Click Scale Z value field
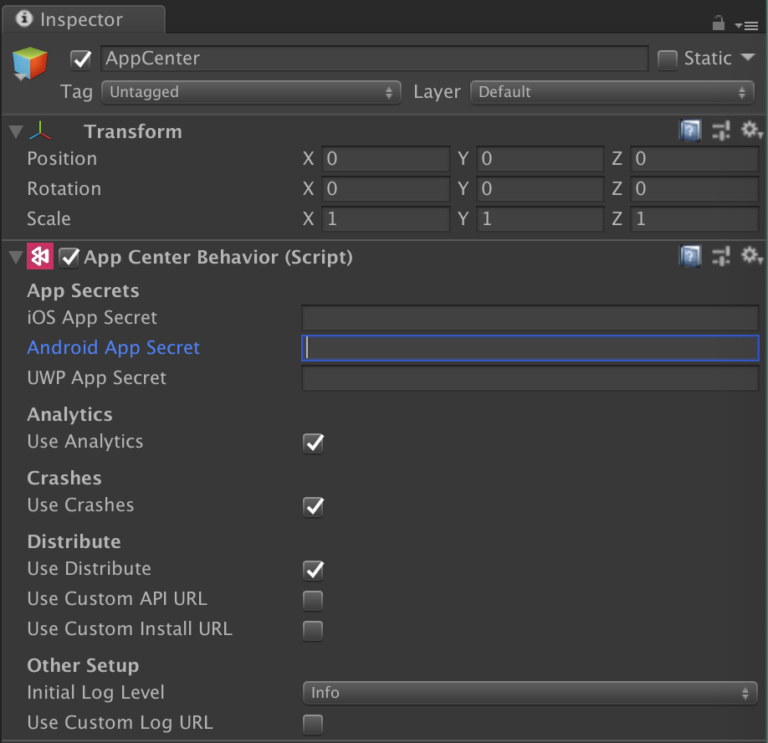This screenshot has height=743, width=768. click(x=695, y=218)
